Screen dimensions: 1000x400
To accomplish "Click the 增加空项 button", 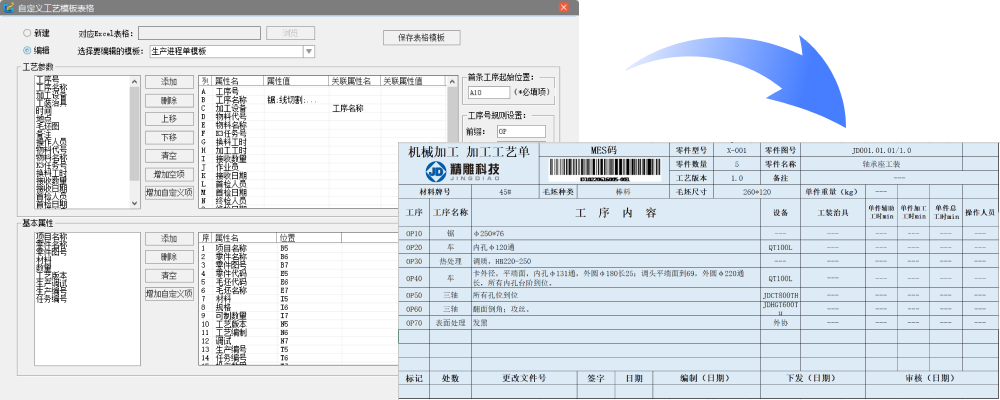I will [x=169, y=174].
